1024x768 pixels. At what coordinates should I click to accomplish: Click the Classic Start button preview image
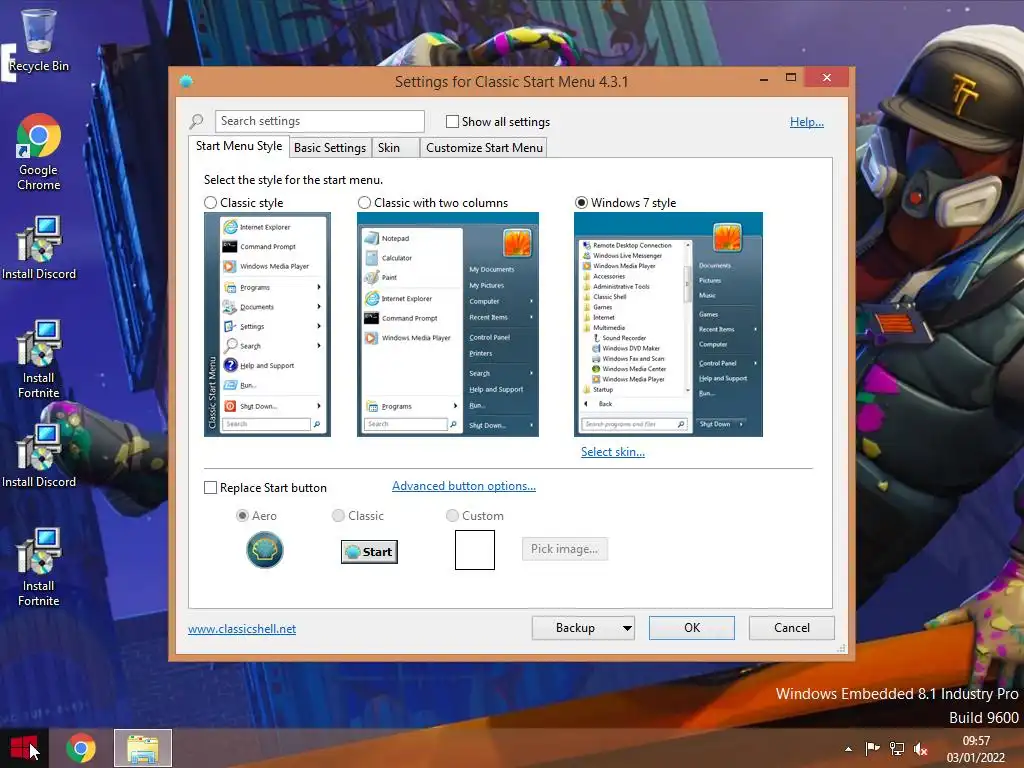point(369,552)
